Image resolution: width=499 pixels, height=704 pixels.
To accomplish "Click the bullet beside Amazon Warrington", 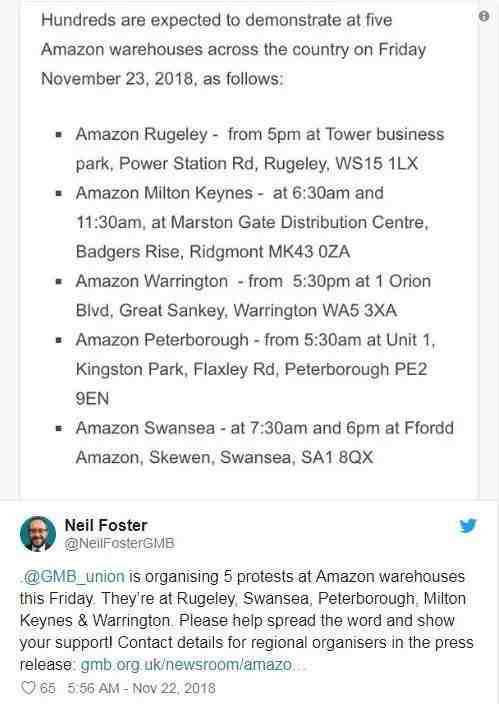I will (59, 281).
